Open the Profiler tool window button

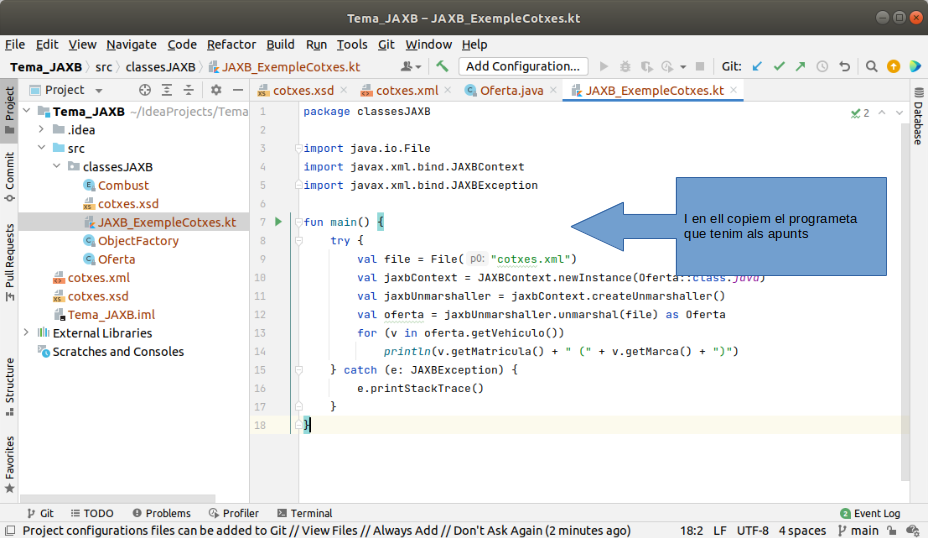tap(233, 513)
